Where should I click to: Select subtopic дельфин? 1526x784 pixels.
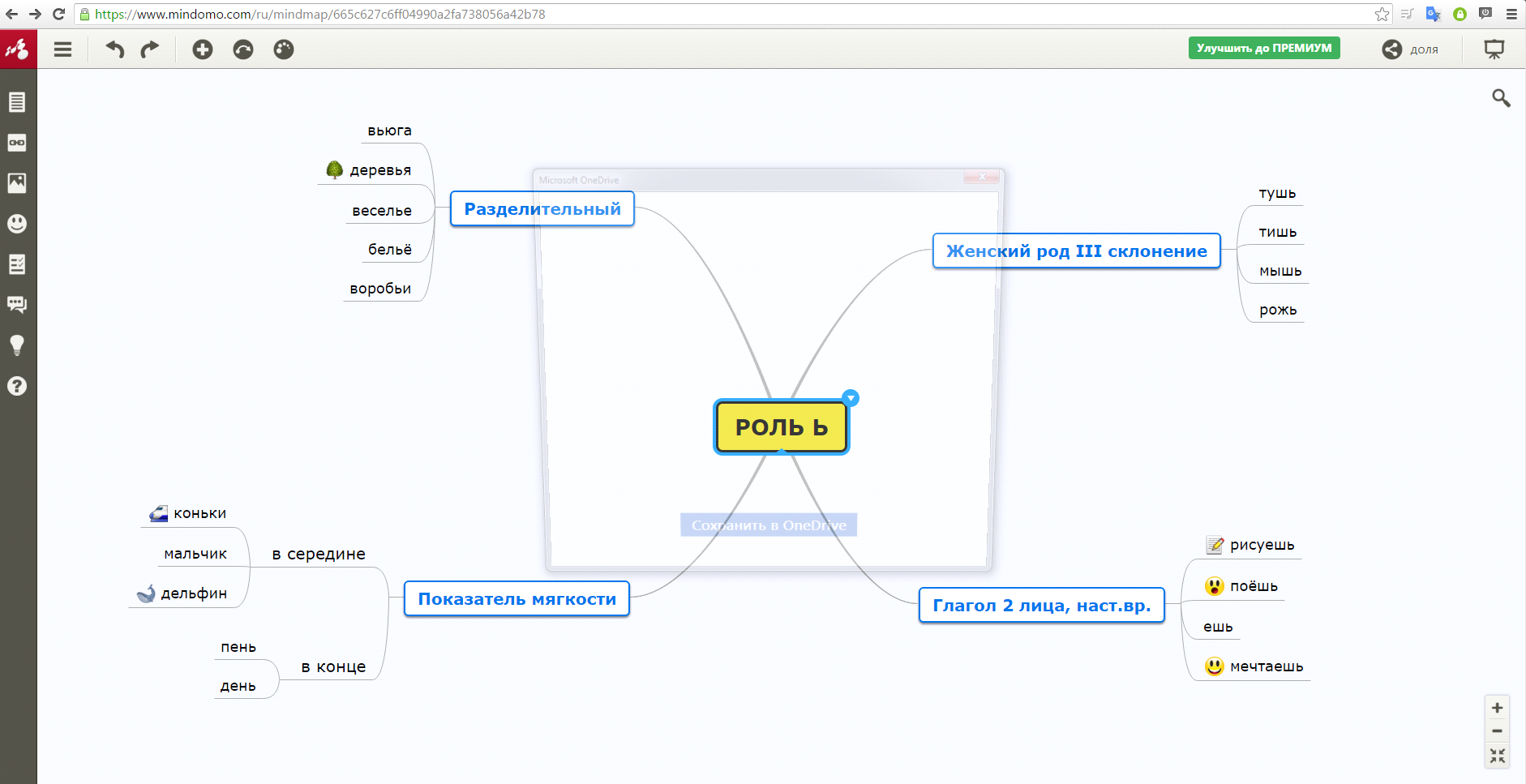[x=194, y=594]
